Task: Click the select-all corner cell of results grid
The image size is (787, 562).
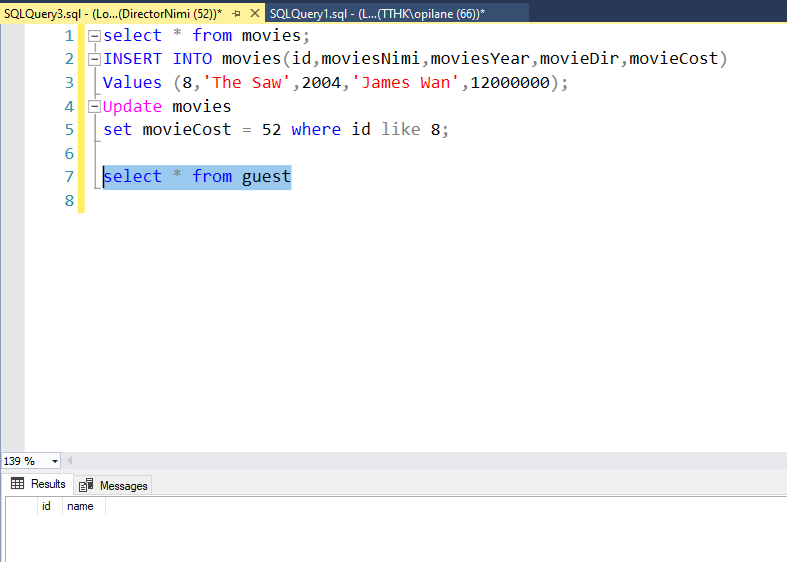Action: click(x=19, y=506)
